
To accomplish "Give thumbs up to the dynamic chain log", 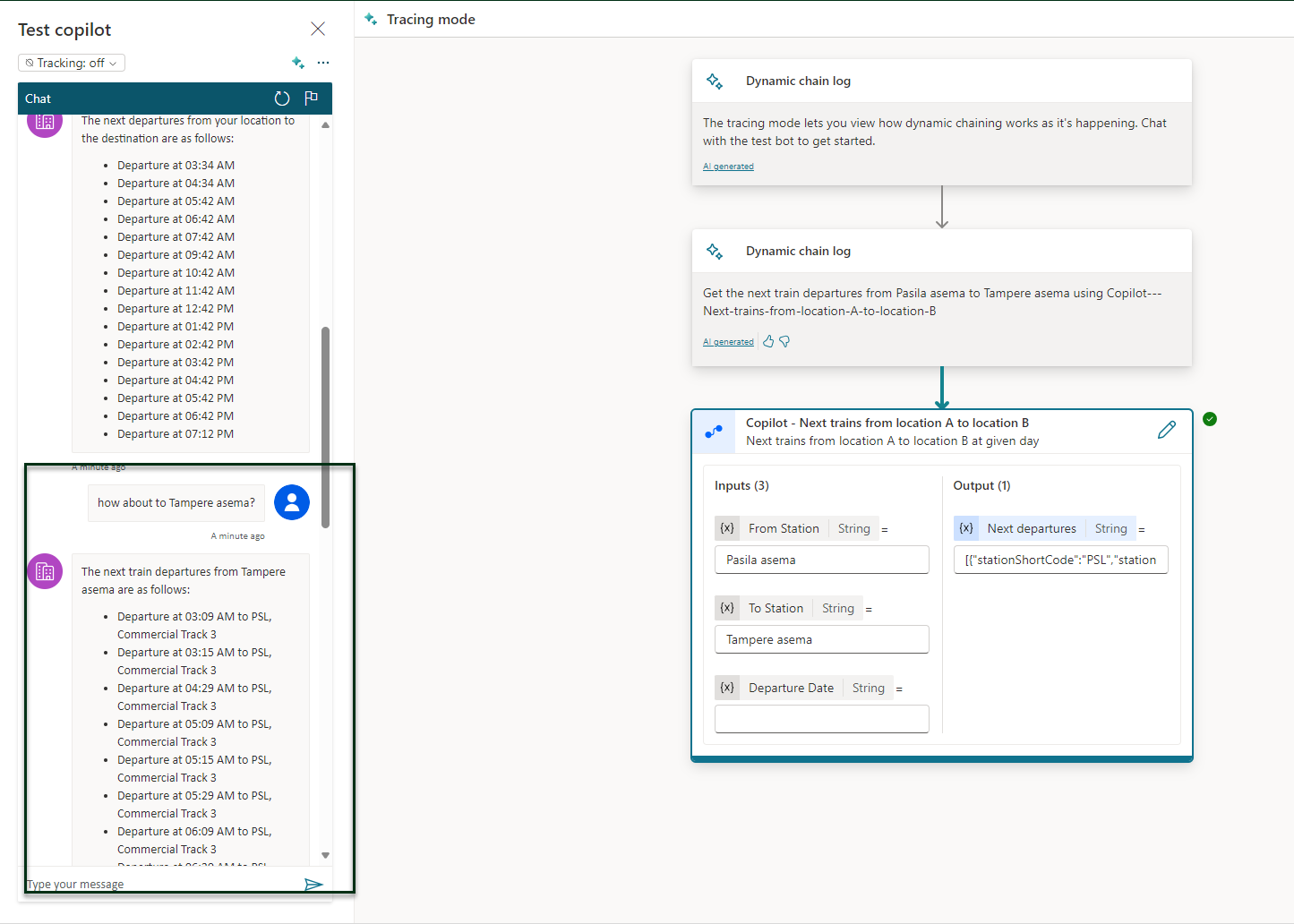I will pos(768,341).
